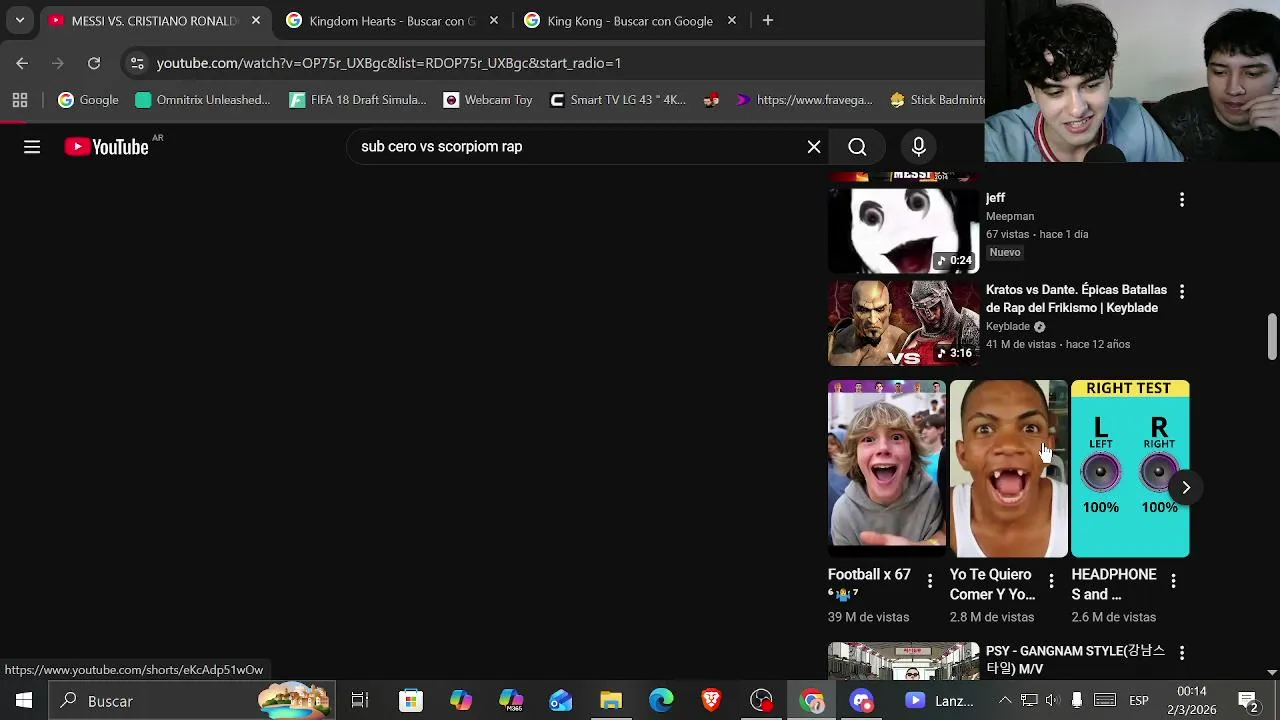Open more options for the jeff video
This screenshot has width=1280, height=720.
click(x=1182, y=200)
